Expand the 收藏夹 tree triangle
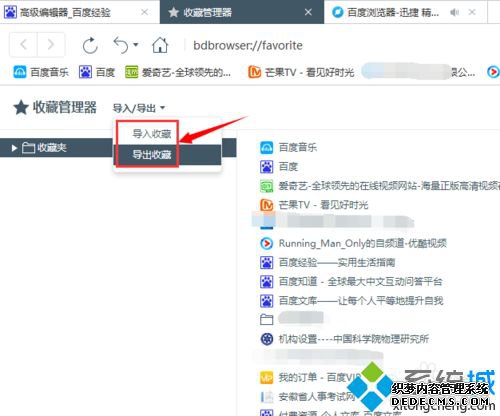 [x=14, y=148]
